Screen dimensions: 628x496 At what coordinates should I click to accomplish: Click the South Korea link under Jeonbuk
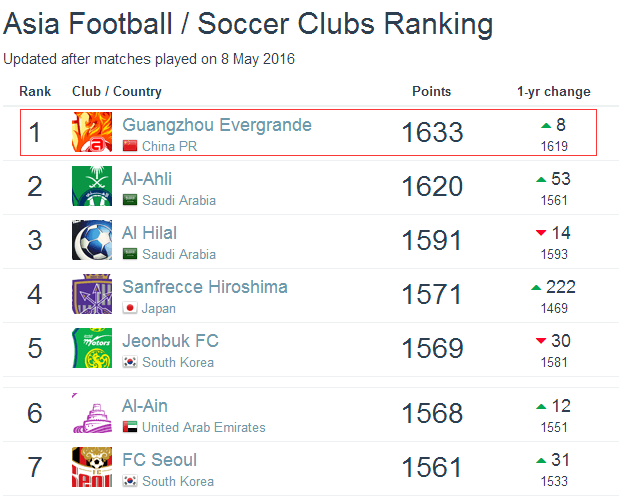[178, 362]
